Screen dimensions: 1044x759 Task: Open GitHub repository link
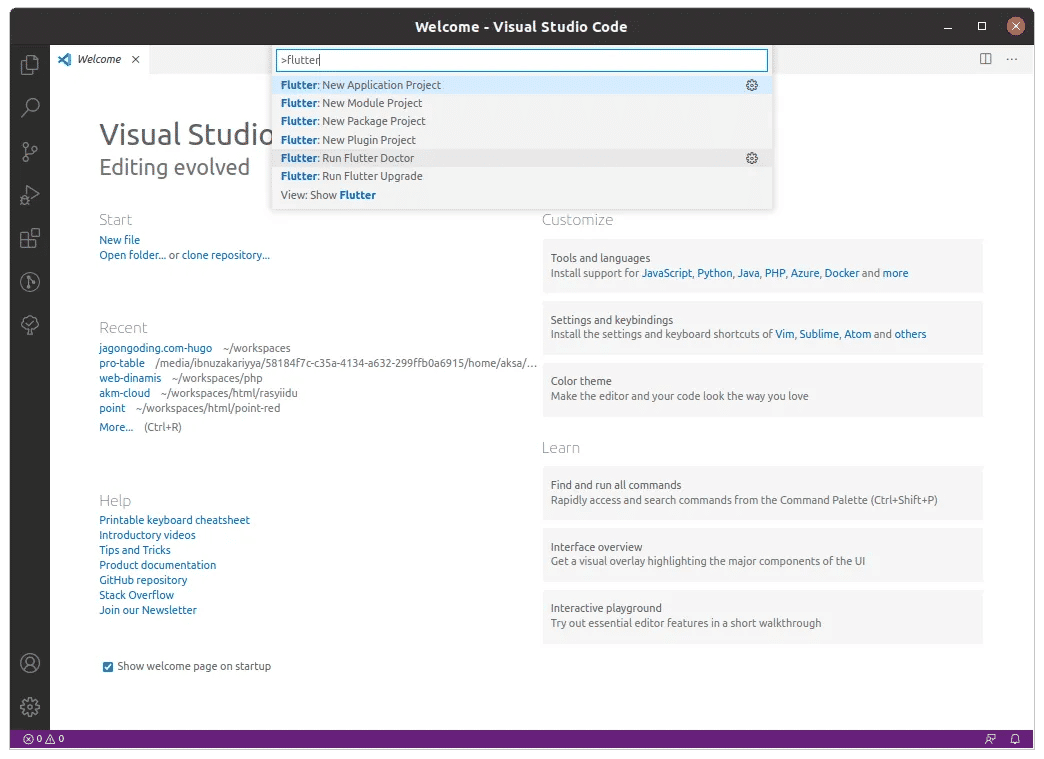tap(143, 580)
